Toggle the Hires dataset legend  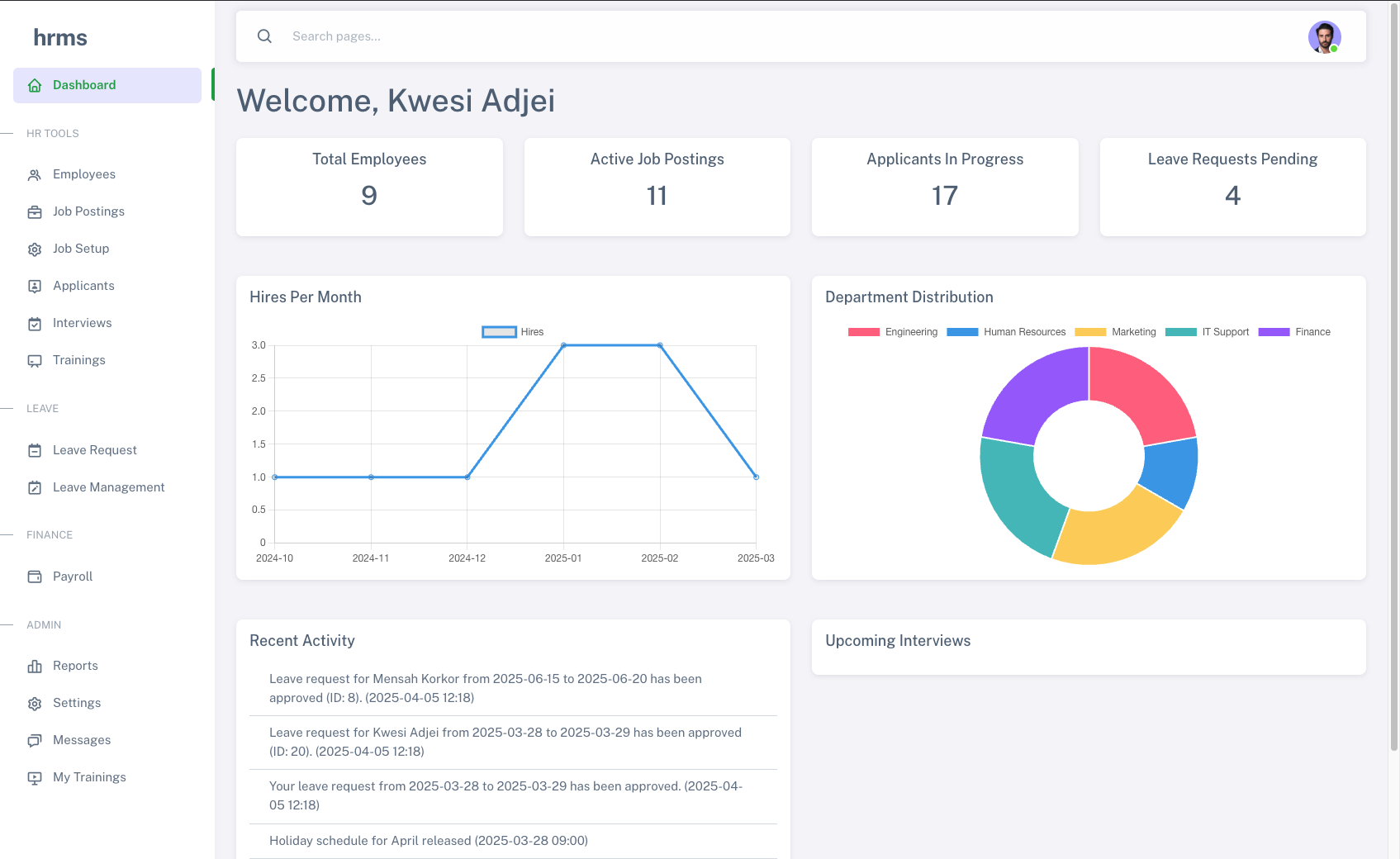pos(513,332)
